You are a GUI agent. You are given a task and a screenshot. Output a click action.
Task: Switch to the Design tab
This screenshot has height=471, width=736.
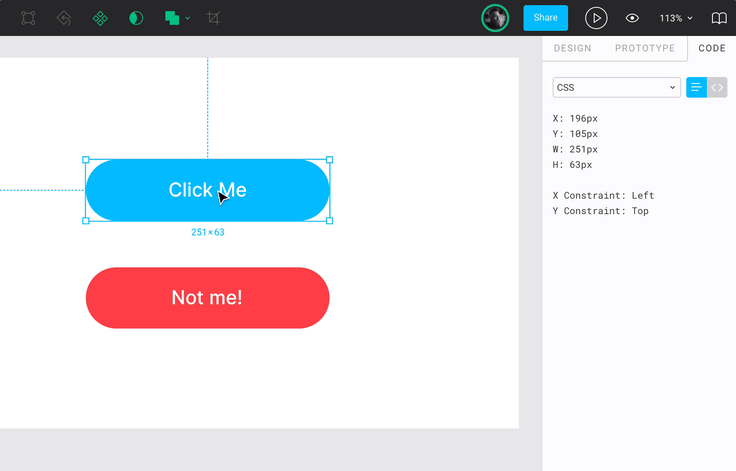pos(572,48)
